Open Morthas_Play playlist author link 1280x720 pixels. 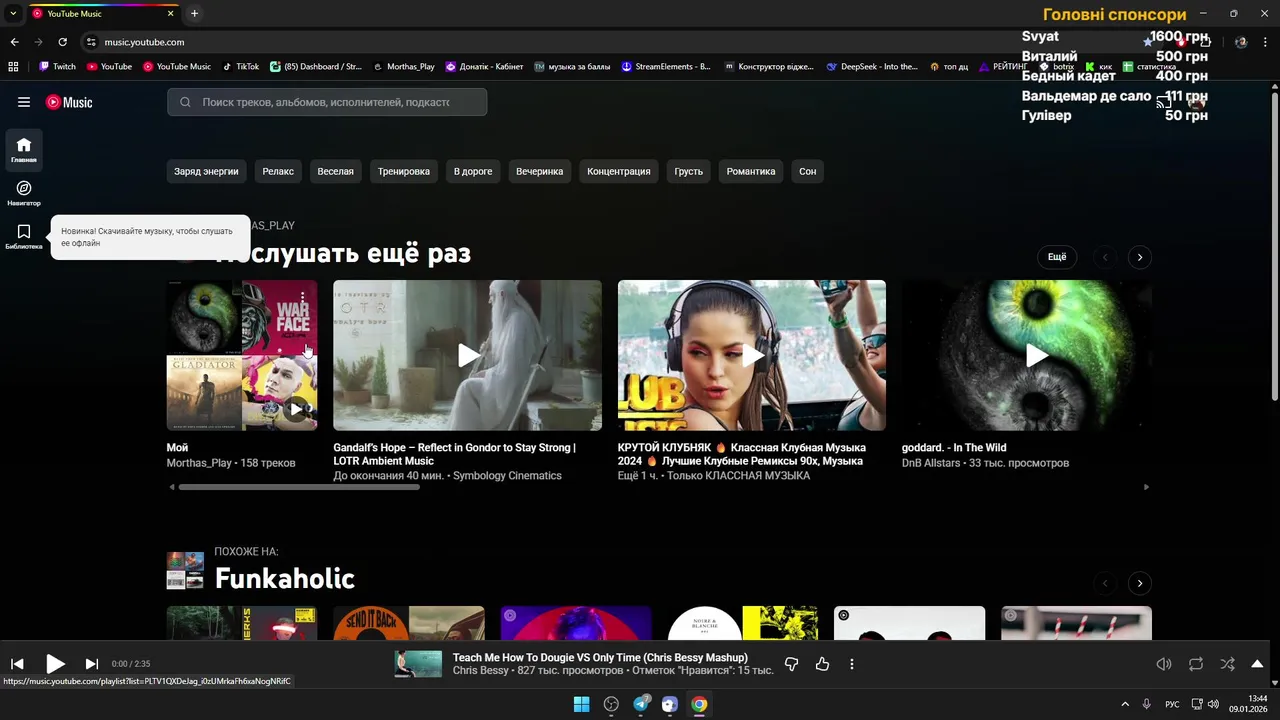pos(199,463)
